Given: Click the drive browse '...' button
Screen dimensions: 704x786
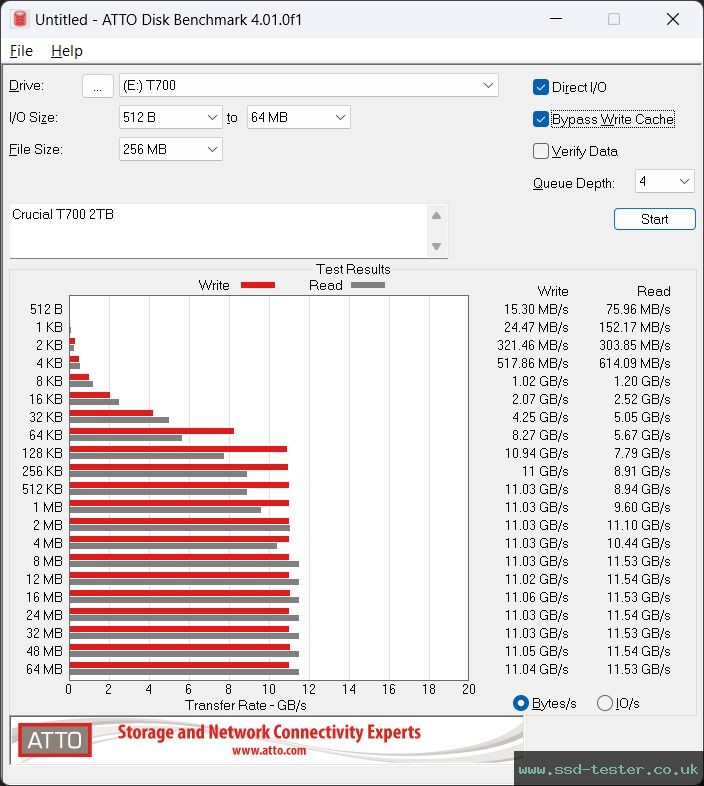Looking at the screenshot, I should click(98, 86).
